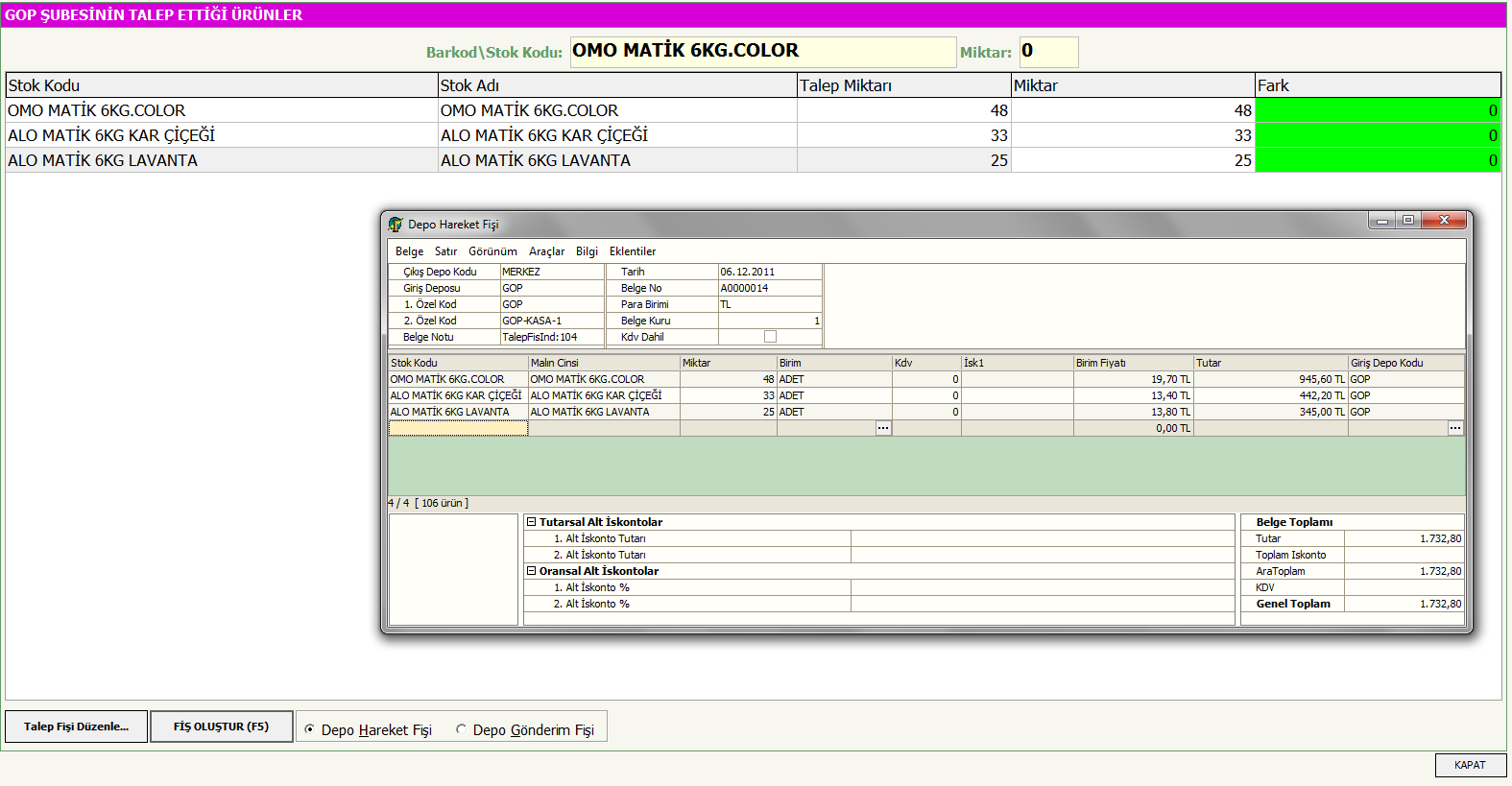Viewport: 1512px width, 786px height.
Task: Open the Eklentiler menu
Action: (633, 251)
